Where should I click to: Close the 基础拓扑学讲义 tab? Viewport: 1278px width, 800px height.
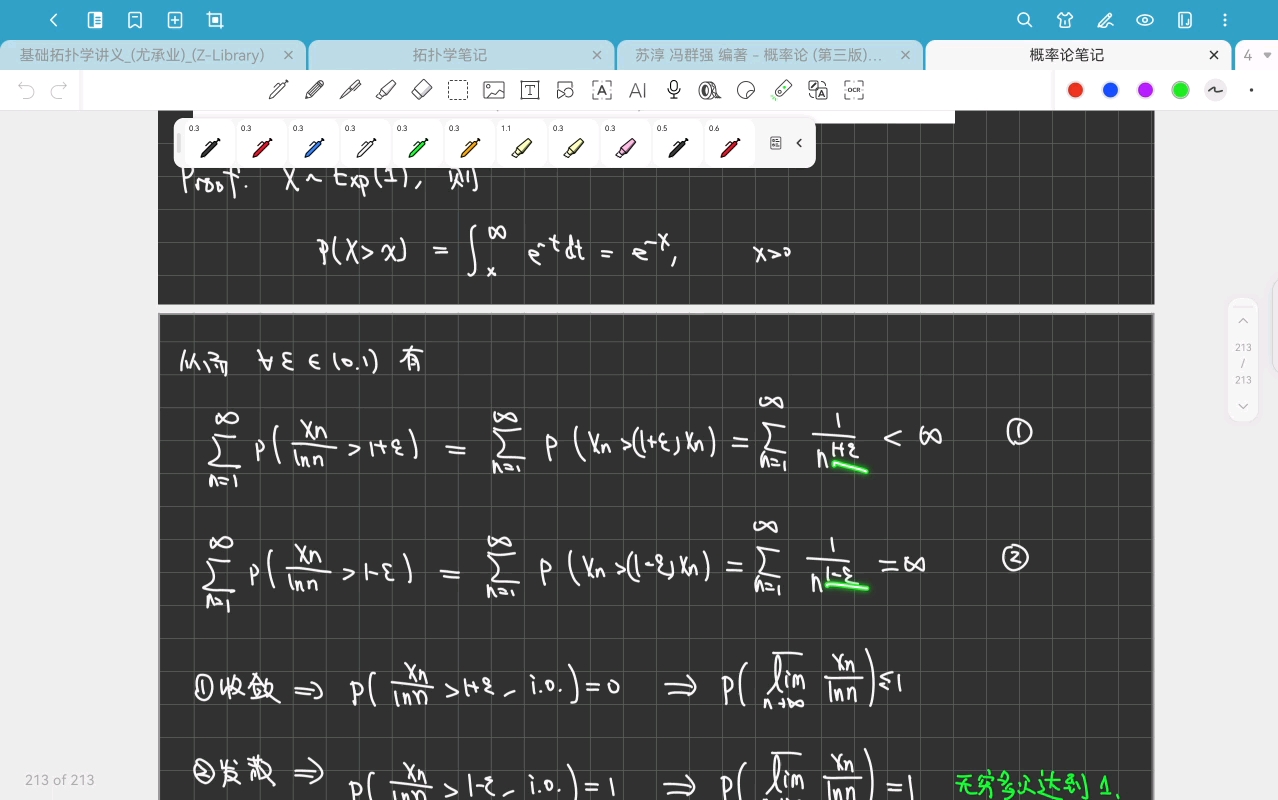click(x=289, y=55)
